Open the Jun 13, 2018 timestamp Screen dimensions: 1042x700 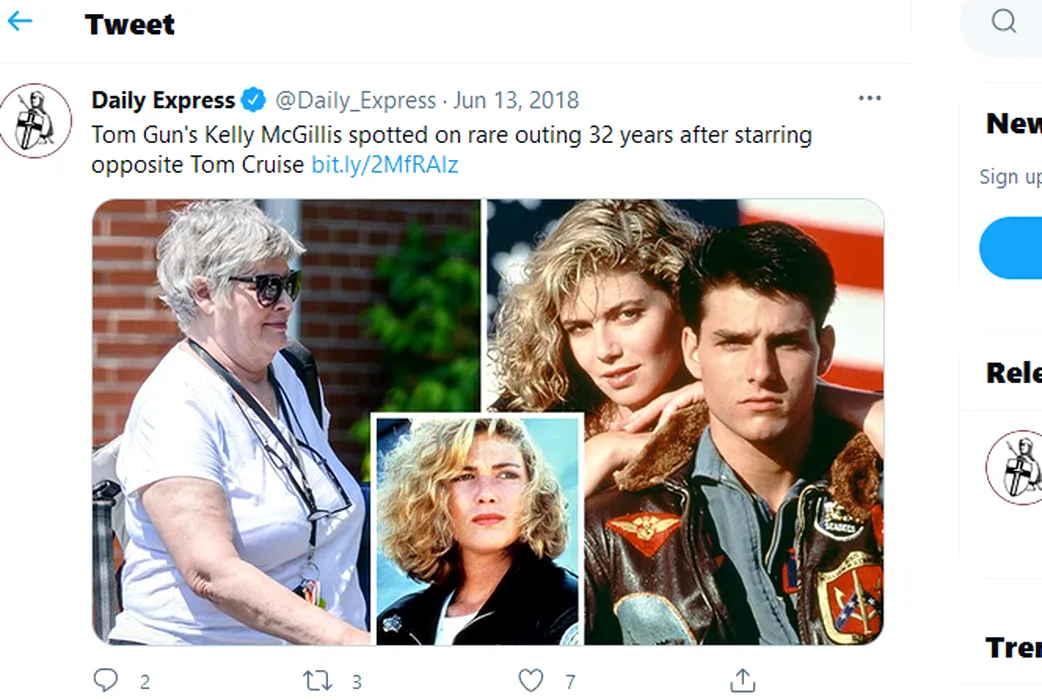pyautogui.click(x=516, y=100)
